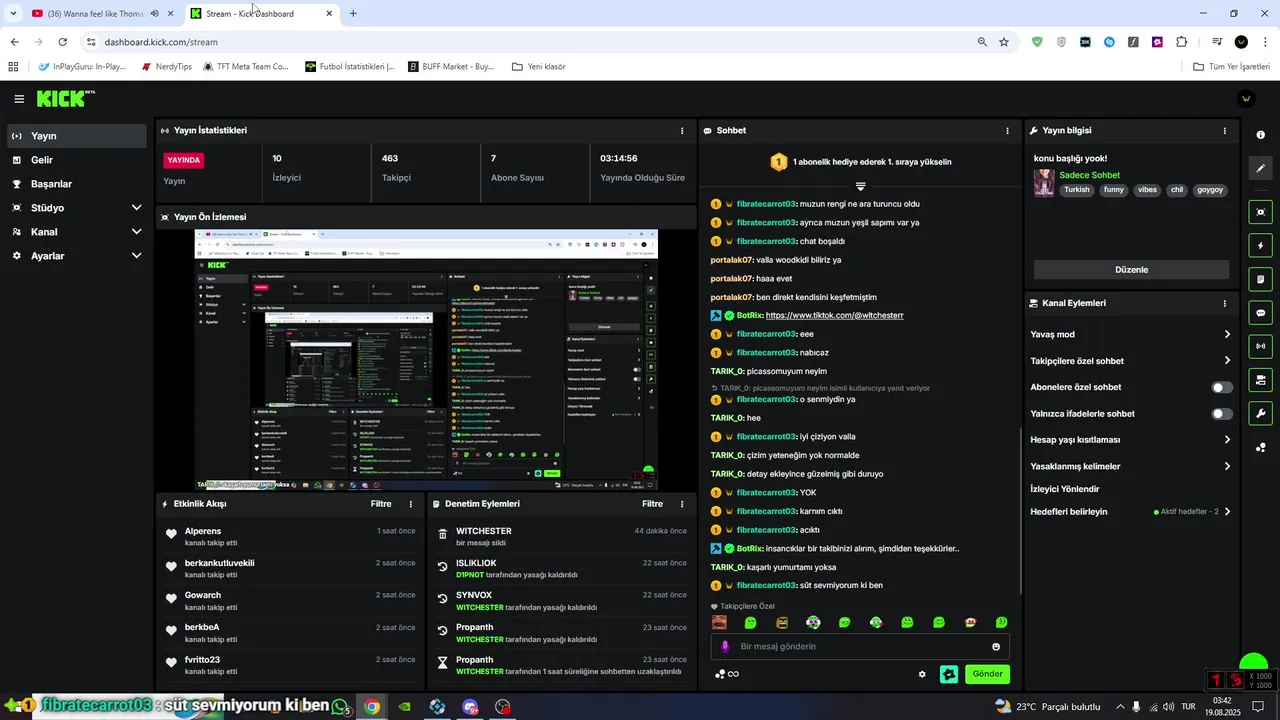
Task: Select the Stream - Kick Dashboard browser tab
Action: [x=262, y=13]
